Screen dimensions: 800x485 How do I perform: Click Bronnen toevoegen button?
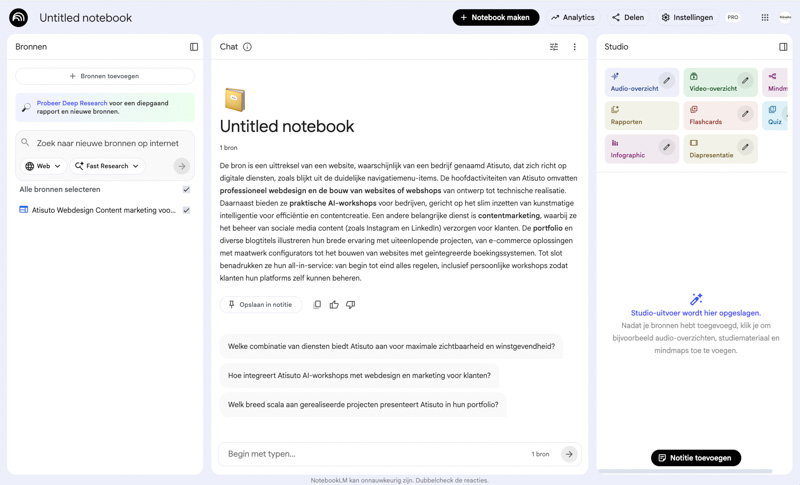(x=105, y=76)
